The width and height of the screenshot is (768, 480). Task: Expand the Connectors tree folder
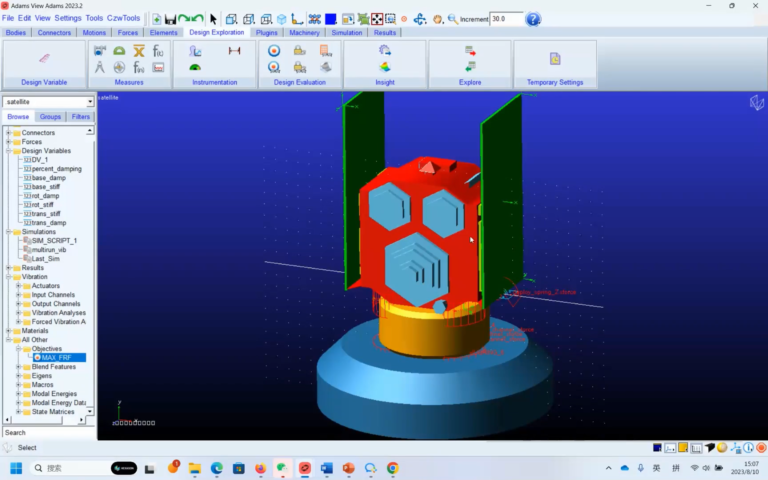8,133
